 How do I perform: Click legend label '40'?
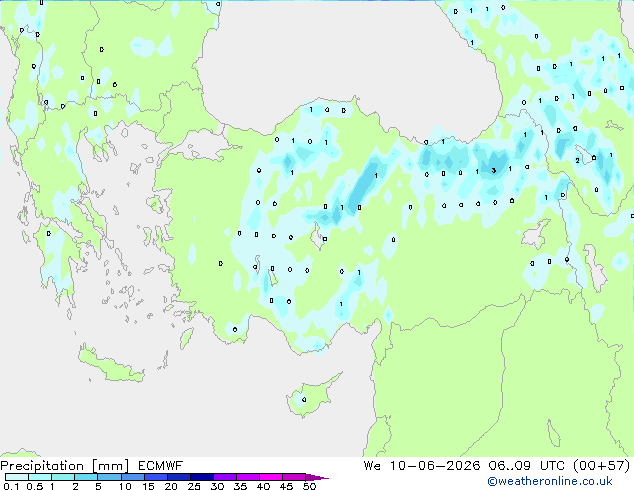[x=263, y=486]
